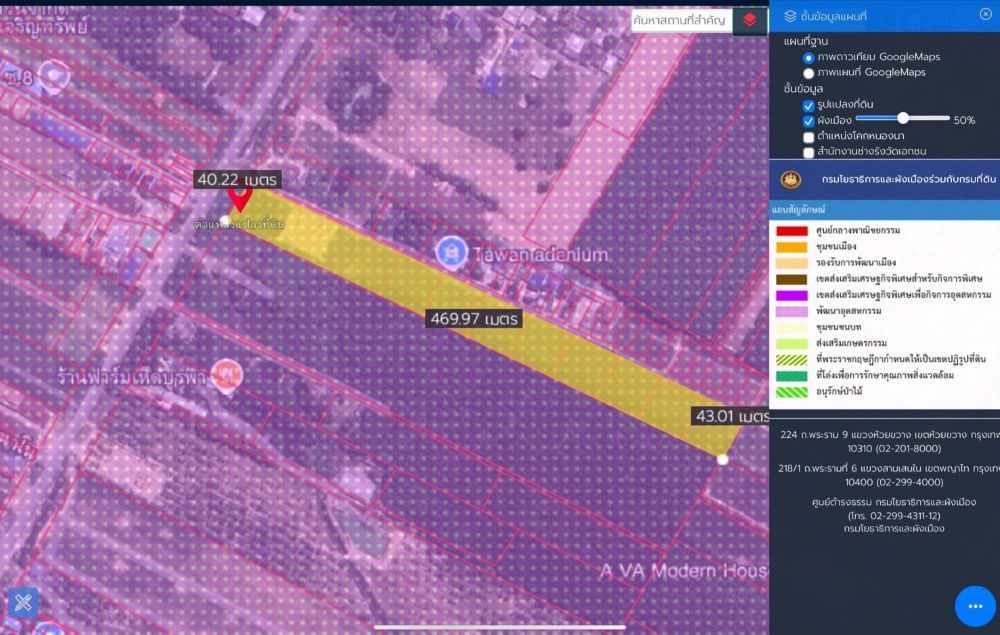Viewport: 1000px width, 635px height.
Task: Click the 469.97 เมตร measurement label
Action: click(x=473, y=319)
